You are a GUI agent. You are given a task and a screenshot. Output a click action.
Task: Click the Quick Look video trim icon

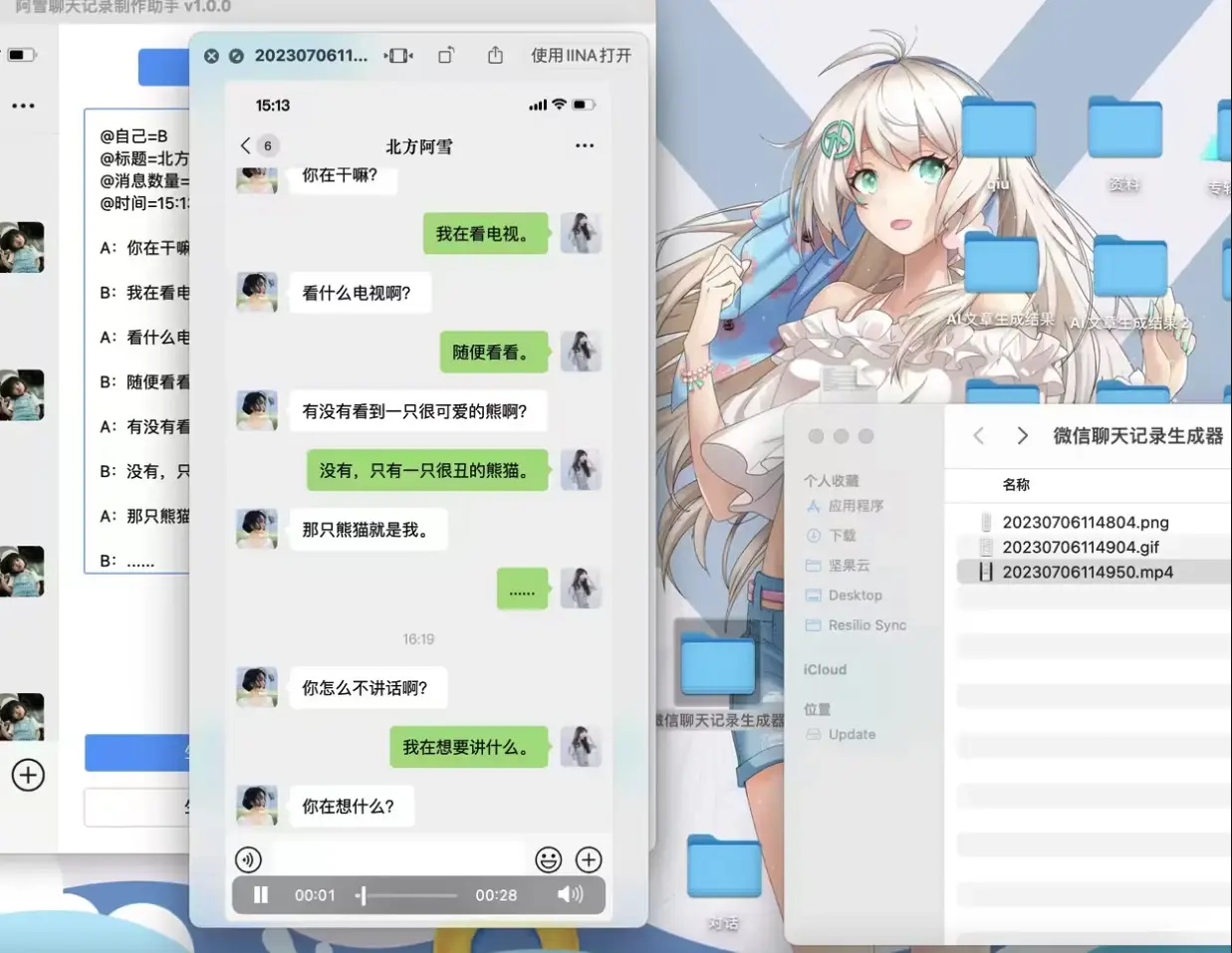[398, 56]
